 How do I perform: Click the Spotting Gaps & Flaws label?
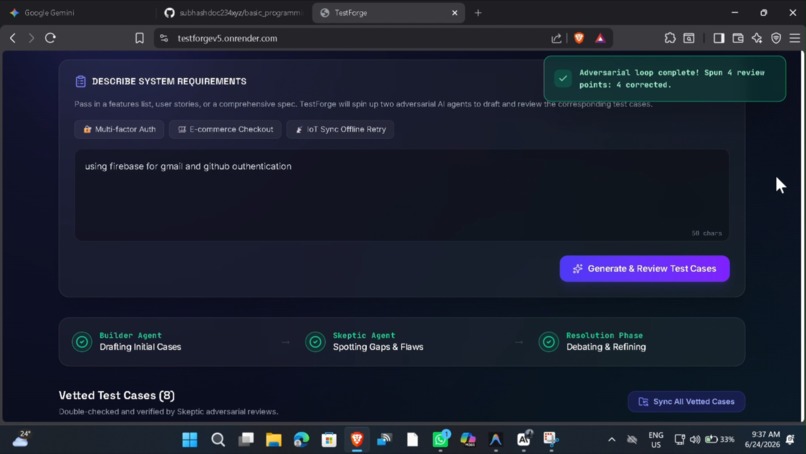[x=378, y=347]
